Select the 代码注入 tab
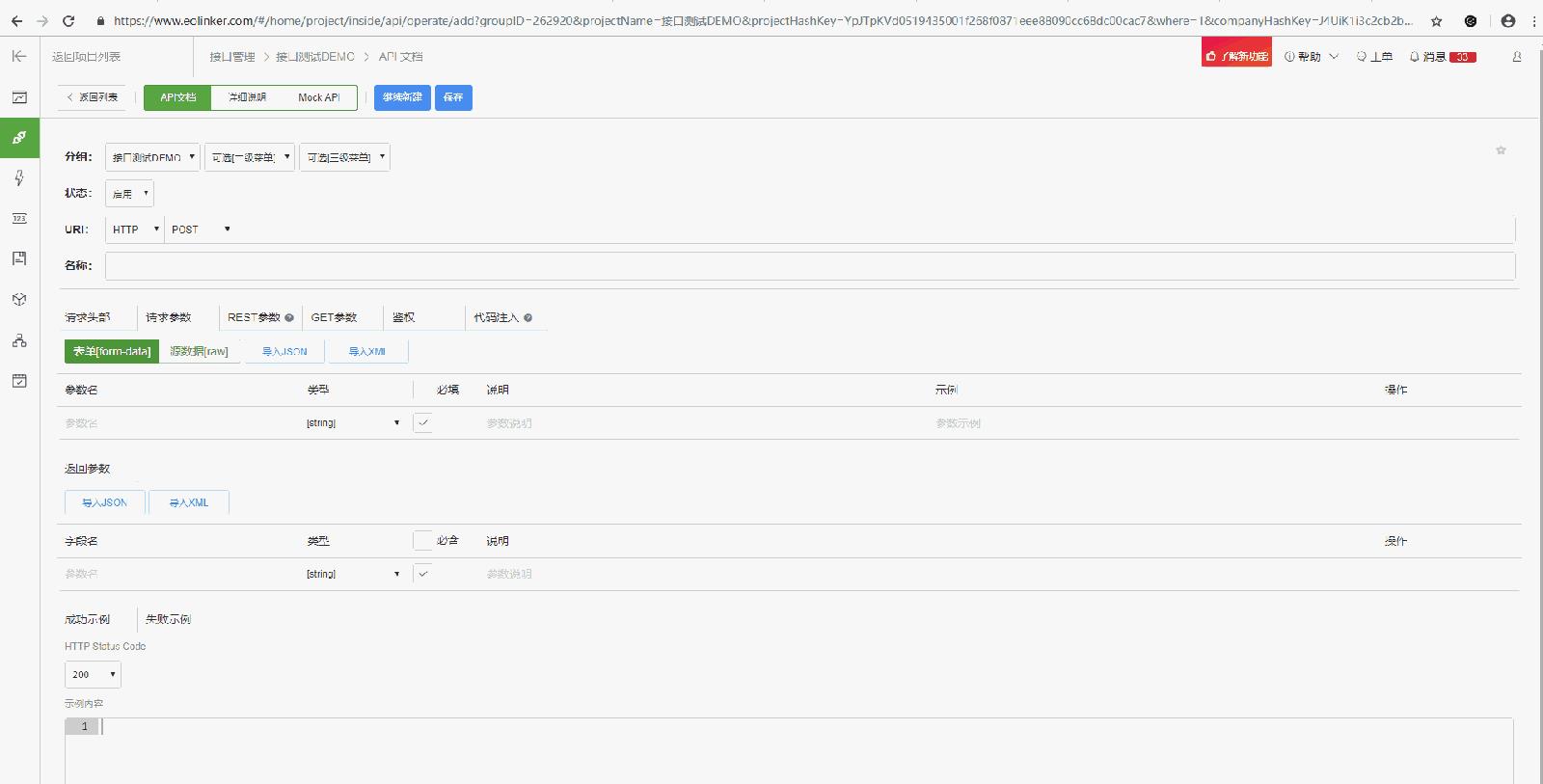This screenshot has width=1543, height=784. [496, 317]
